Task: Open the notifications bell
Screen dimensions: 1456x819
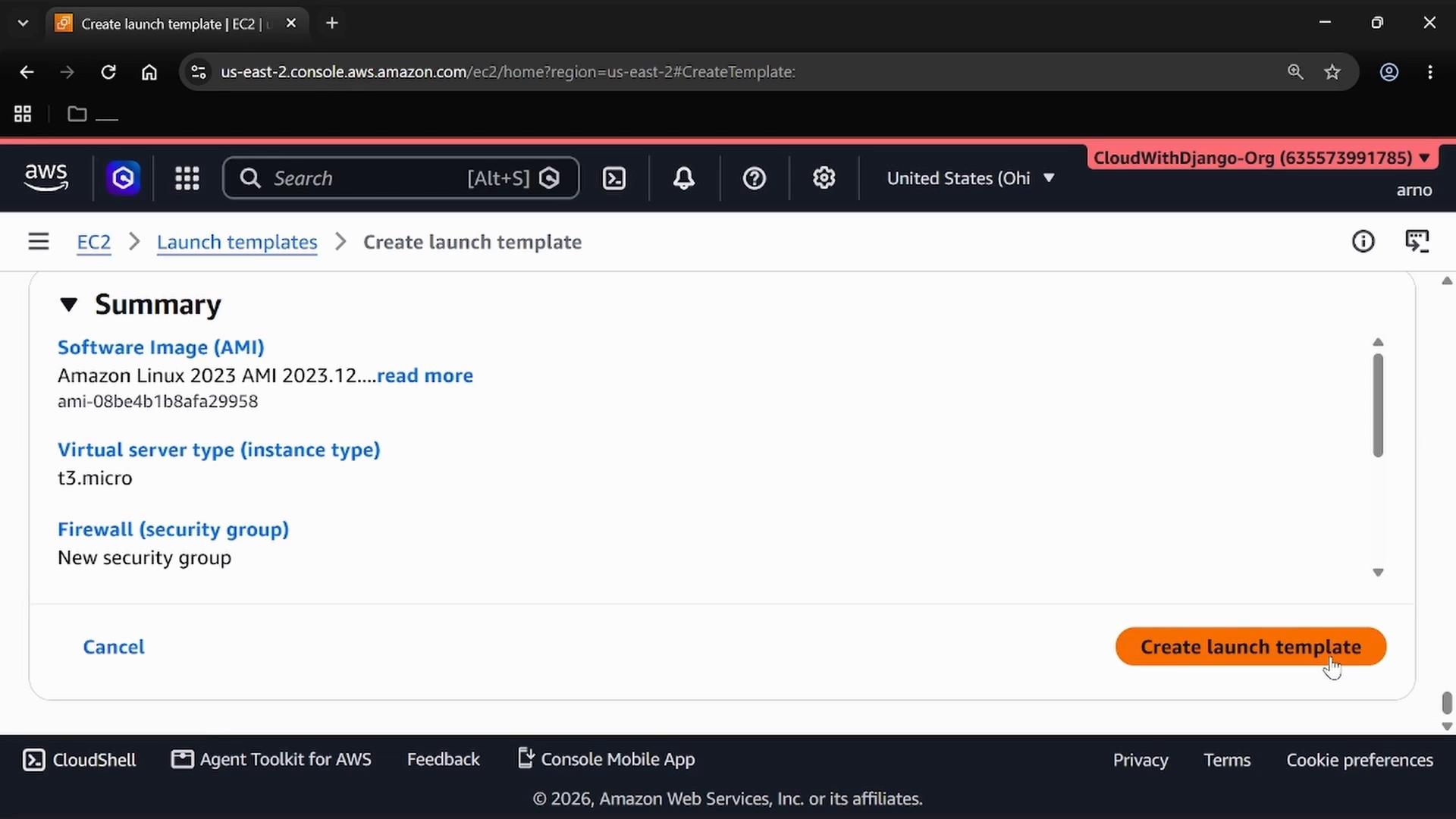Action: 684,178
